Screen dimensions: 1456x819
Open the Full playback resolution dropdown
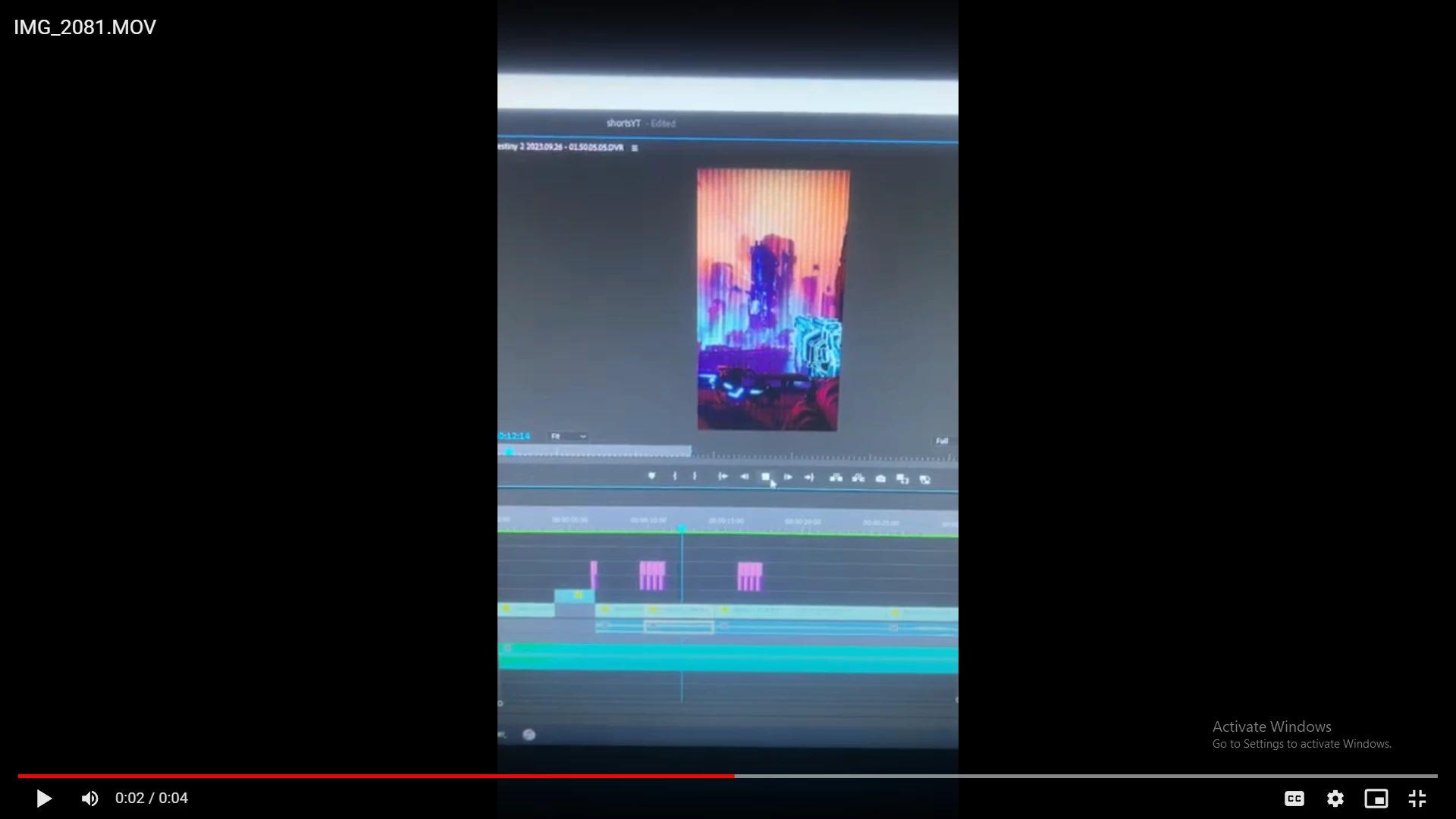click(x=941, y=441)
